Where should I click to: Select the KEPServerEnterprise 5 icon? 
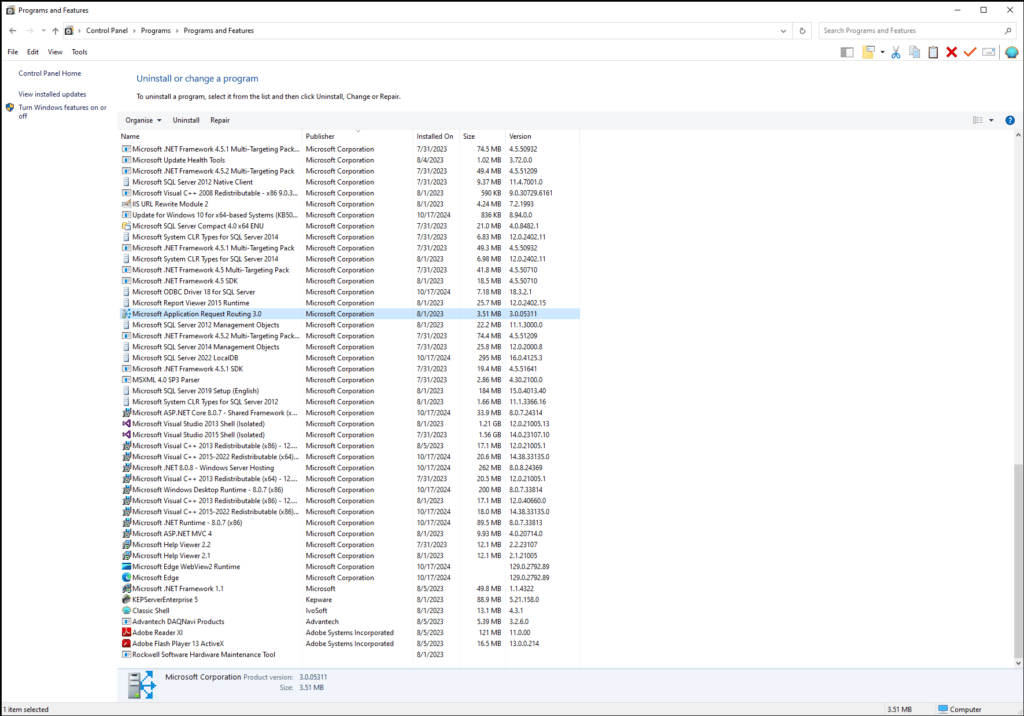click(x=127, y=599)
